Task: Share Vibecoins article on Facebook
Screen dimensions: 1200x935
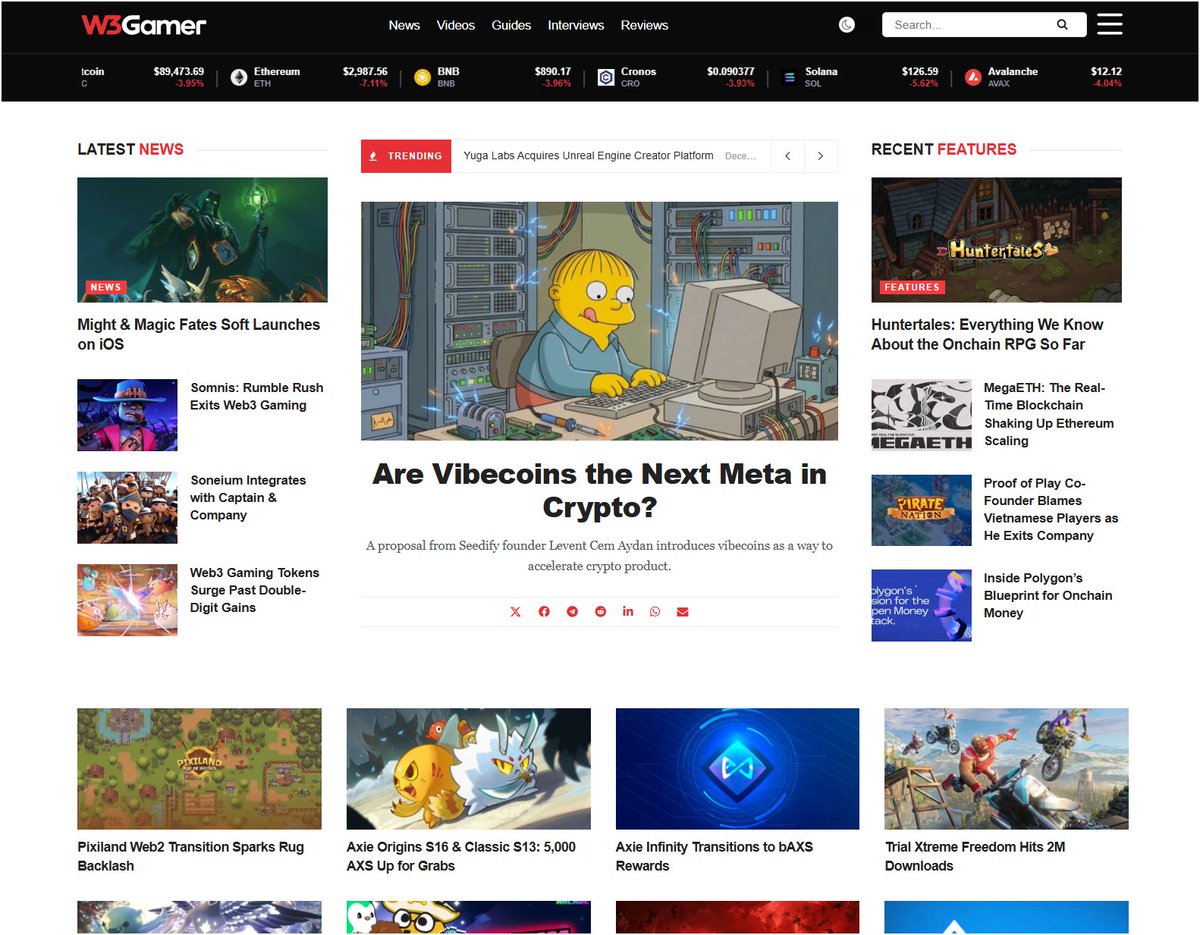Action: (544, 612)
